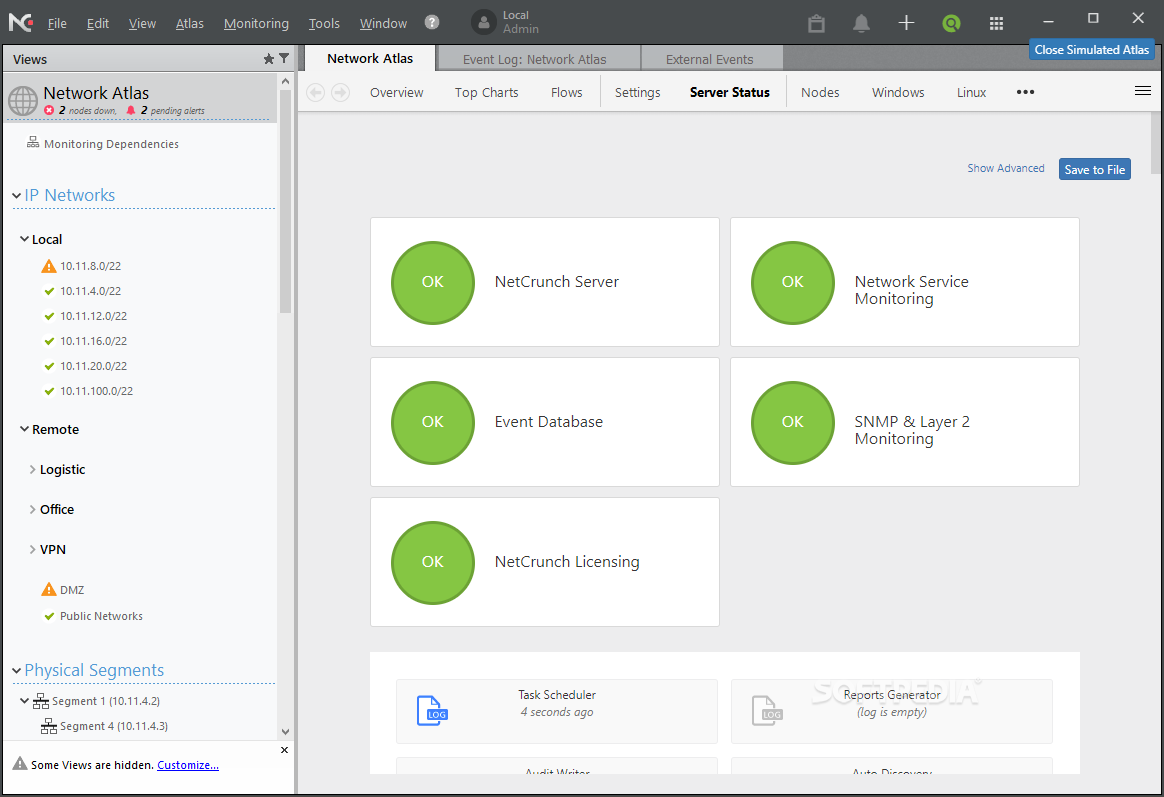Open the Edit menu
The height and width of the screenshot is (797, 1164).
tap(97, 23)
